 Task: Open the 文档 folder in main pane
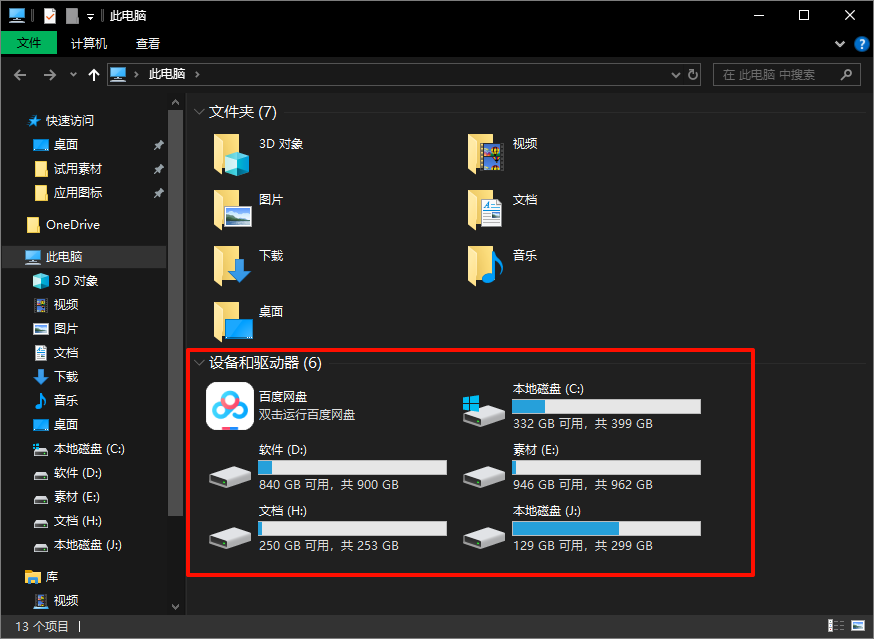pos(485,210)
